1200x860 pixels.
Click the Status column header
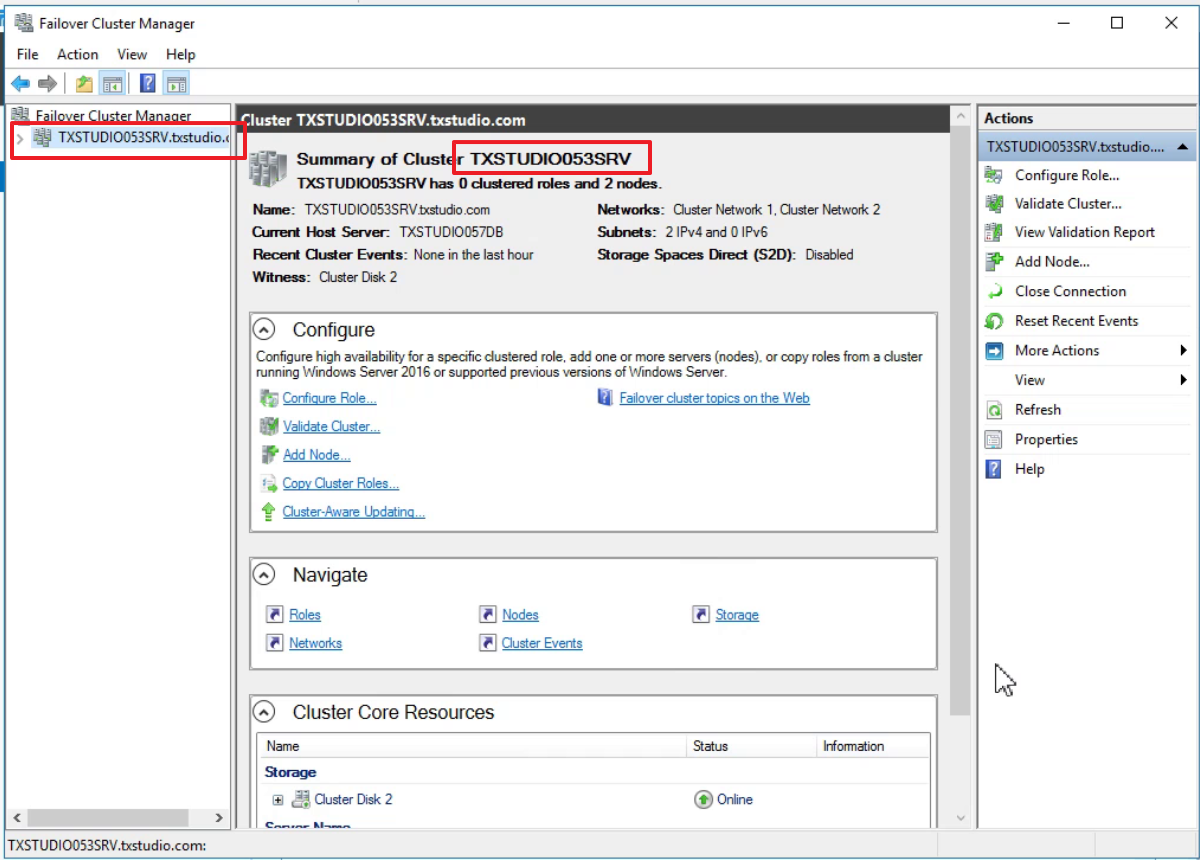[x=752, y=746]
